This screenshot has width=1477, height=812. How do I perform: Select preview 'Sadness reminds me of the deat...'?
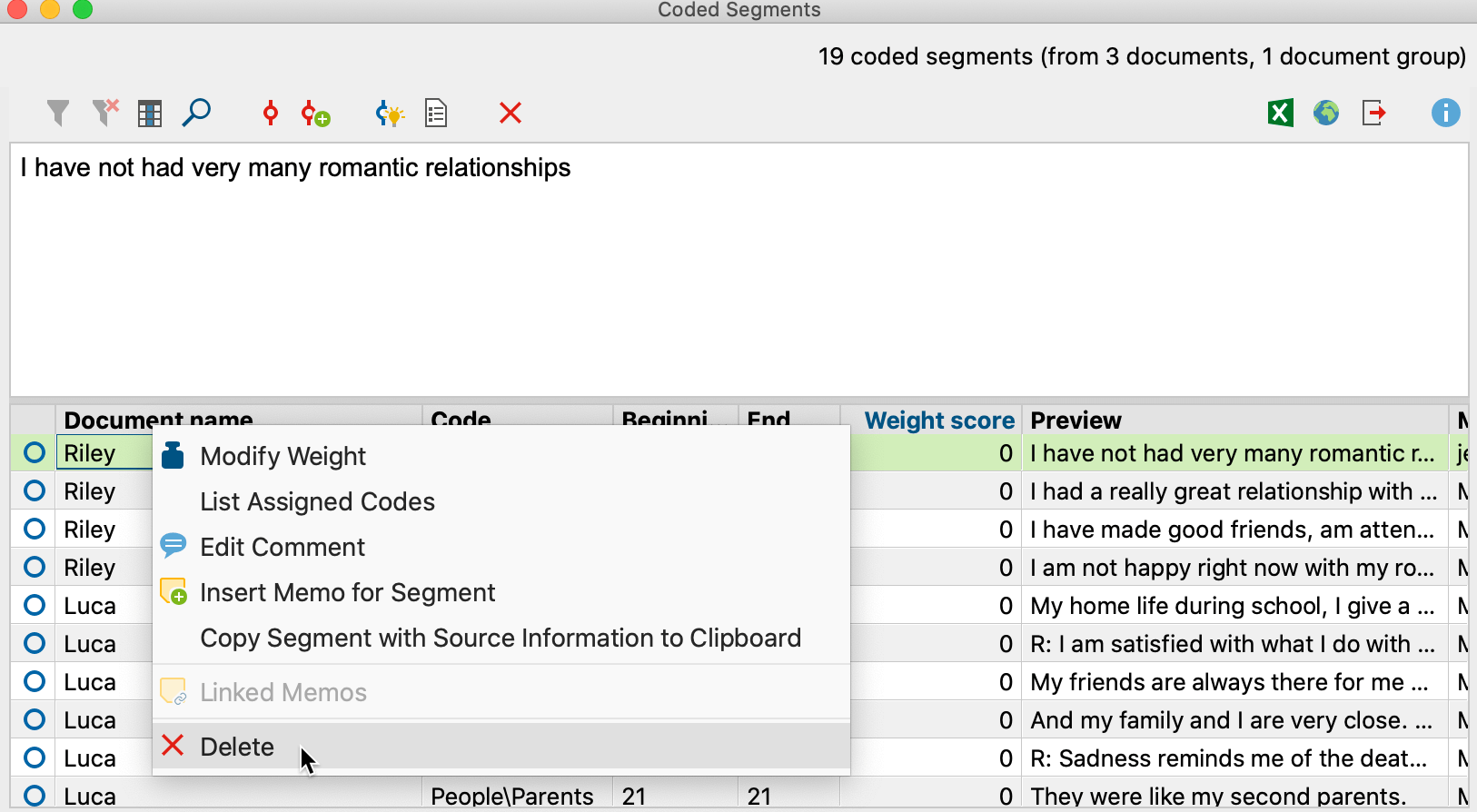1234,758
